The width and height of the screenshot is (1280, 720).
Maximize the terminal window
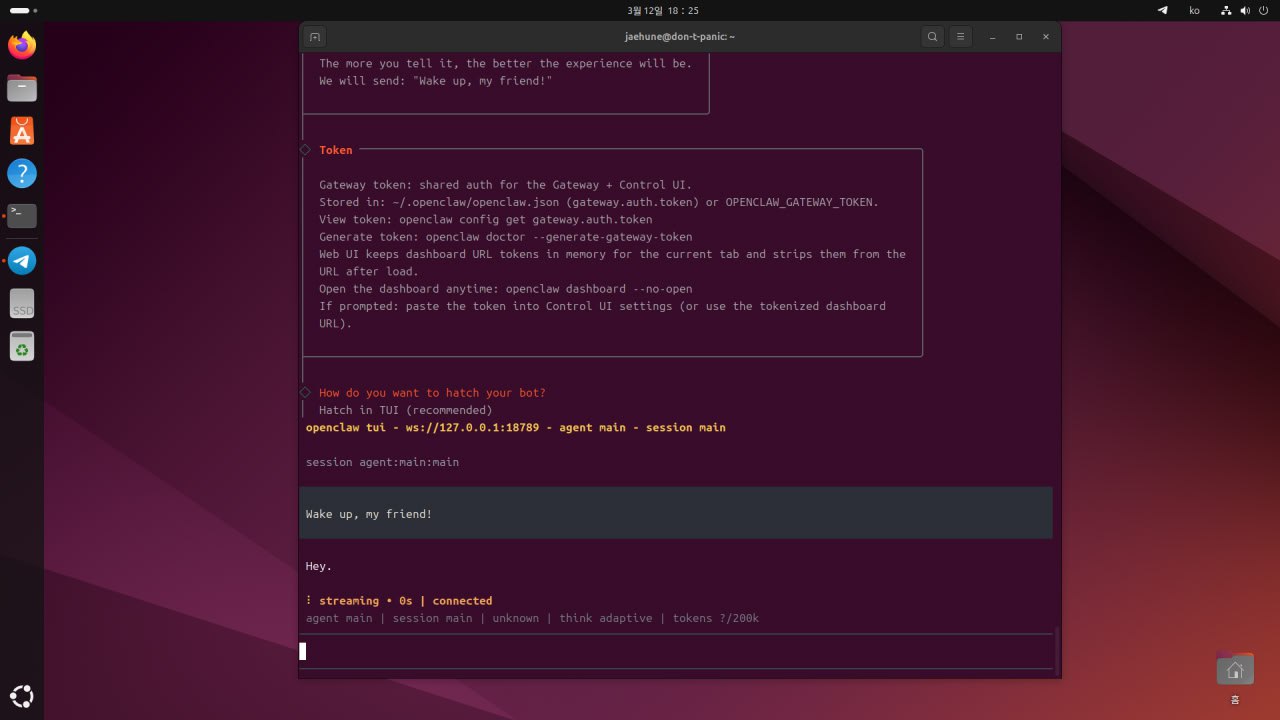[1019, 36]
